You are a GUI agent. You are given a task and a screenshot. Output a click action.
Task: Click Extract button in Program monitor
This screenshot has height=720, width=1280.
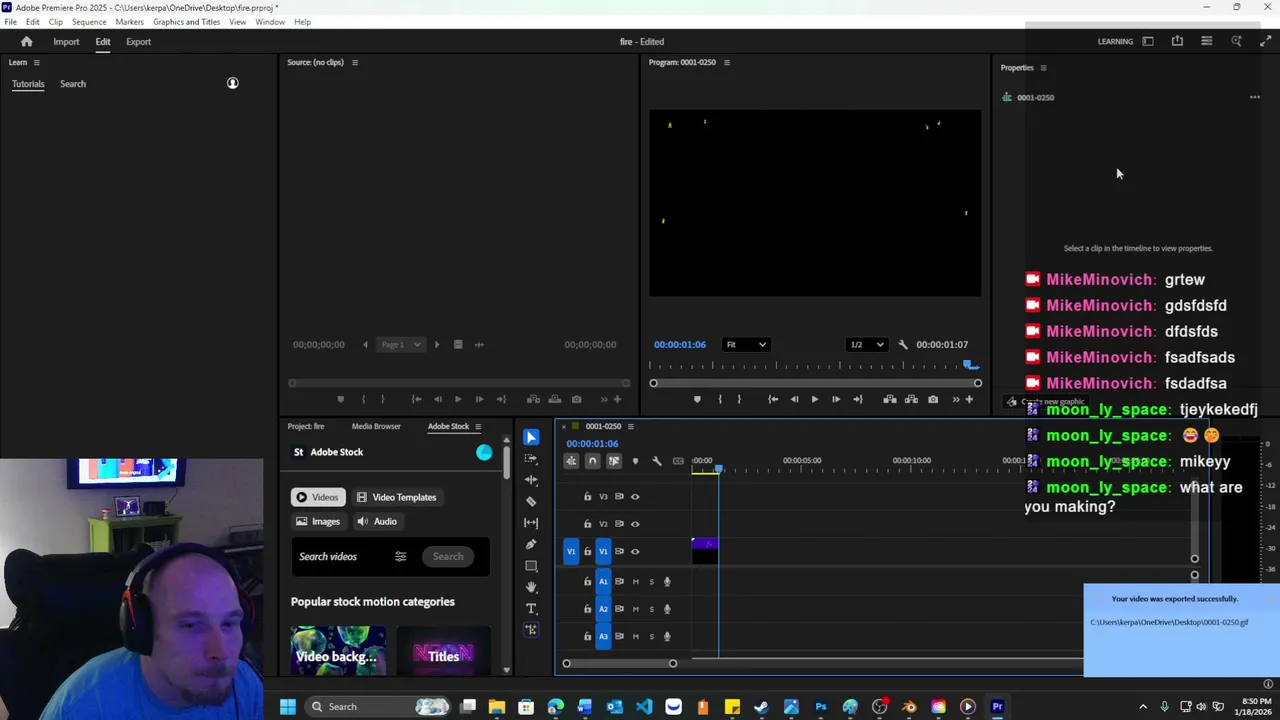click(x=911, y=399)
